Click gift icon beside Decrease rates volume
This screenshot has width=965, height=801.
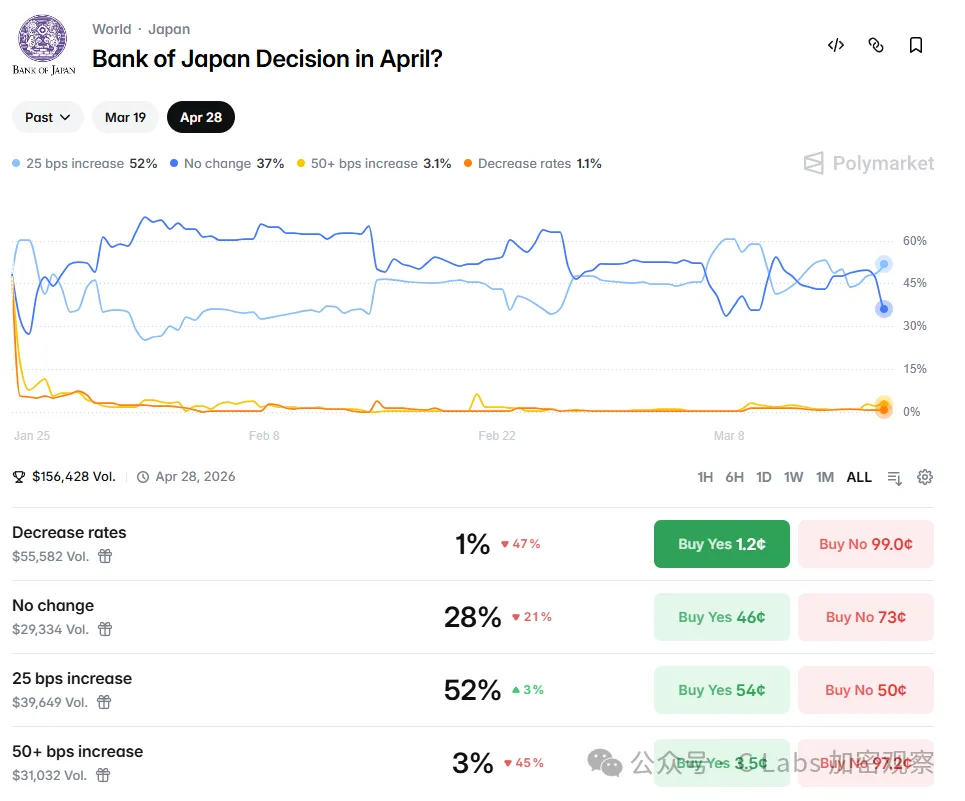click(x=105, y=556)
